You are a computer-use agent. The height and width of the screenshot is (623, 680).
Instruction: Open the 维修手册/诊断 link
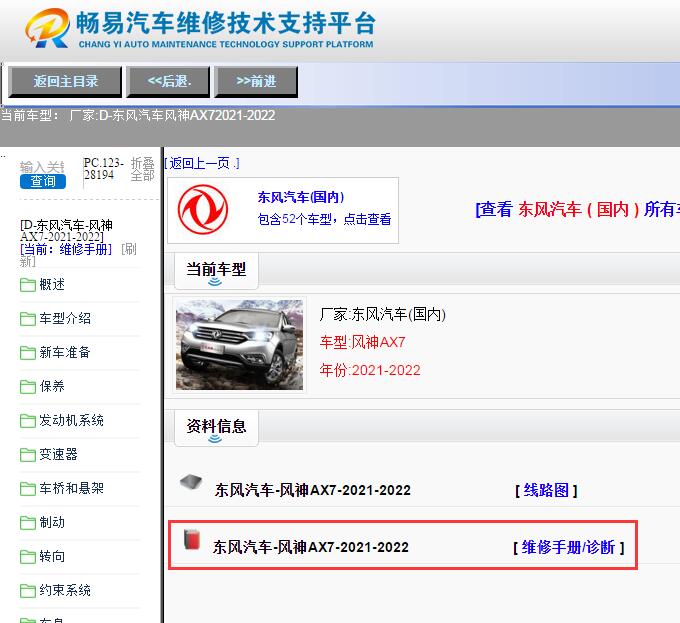[x=569, y=548]
